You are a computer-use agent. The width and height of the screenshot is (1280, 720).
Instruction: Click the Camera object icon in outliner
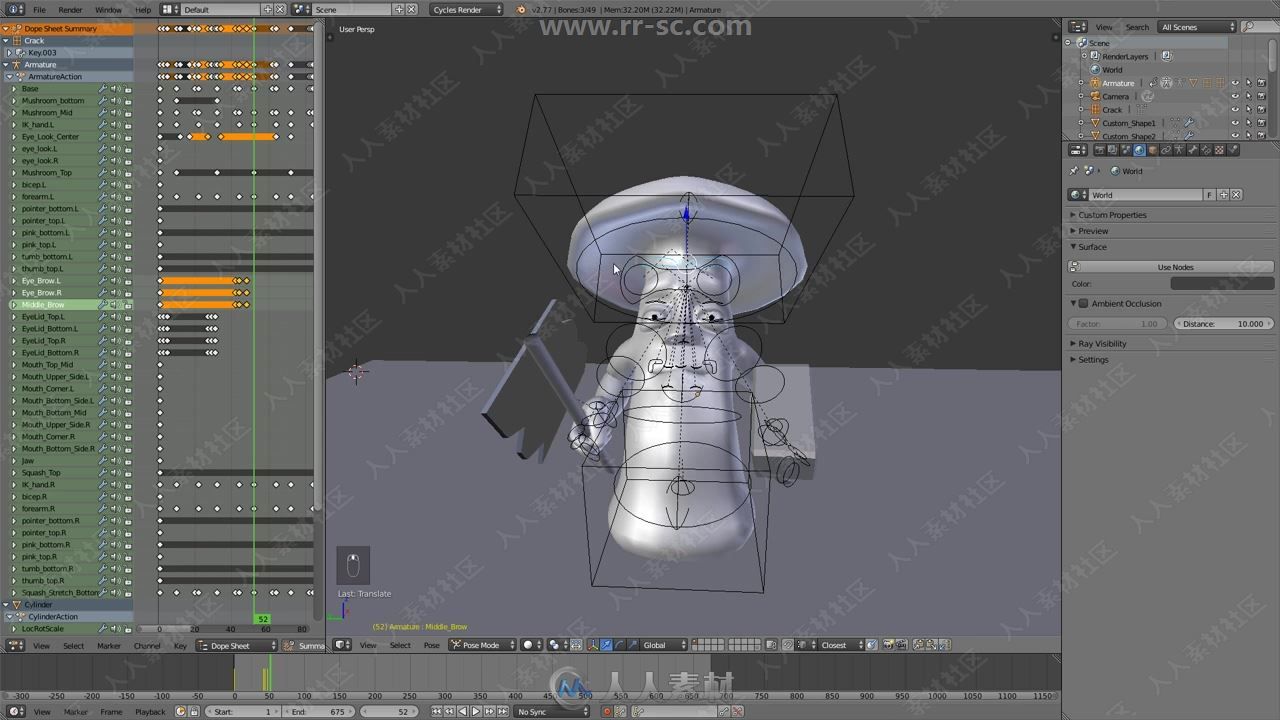(1095, 96)
